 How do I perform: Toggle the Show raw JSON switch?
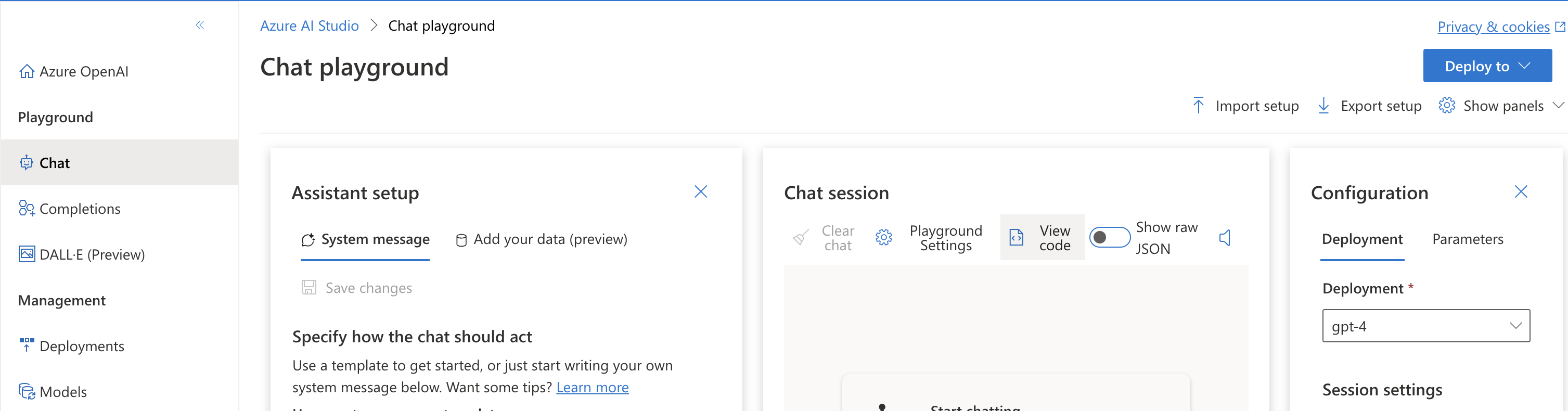point(1109,237)
